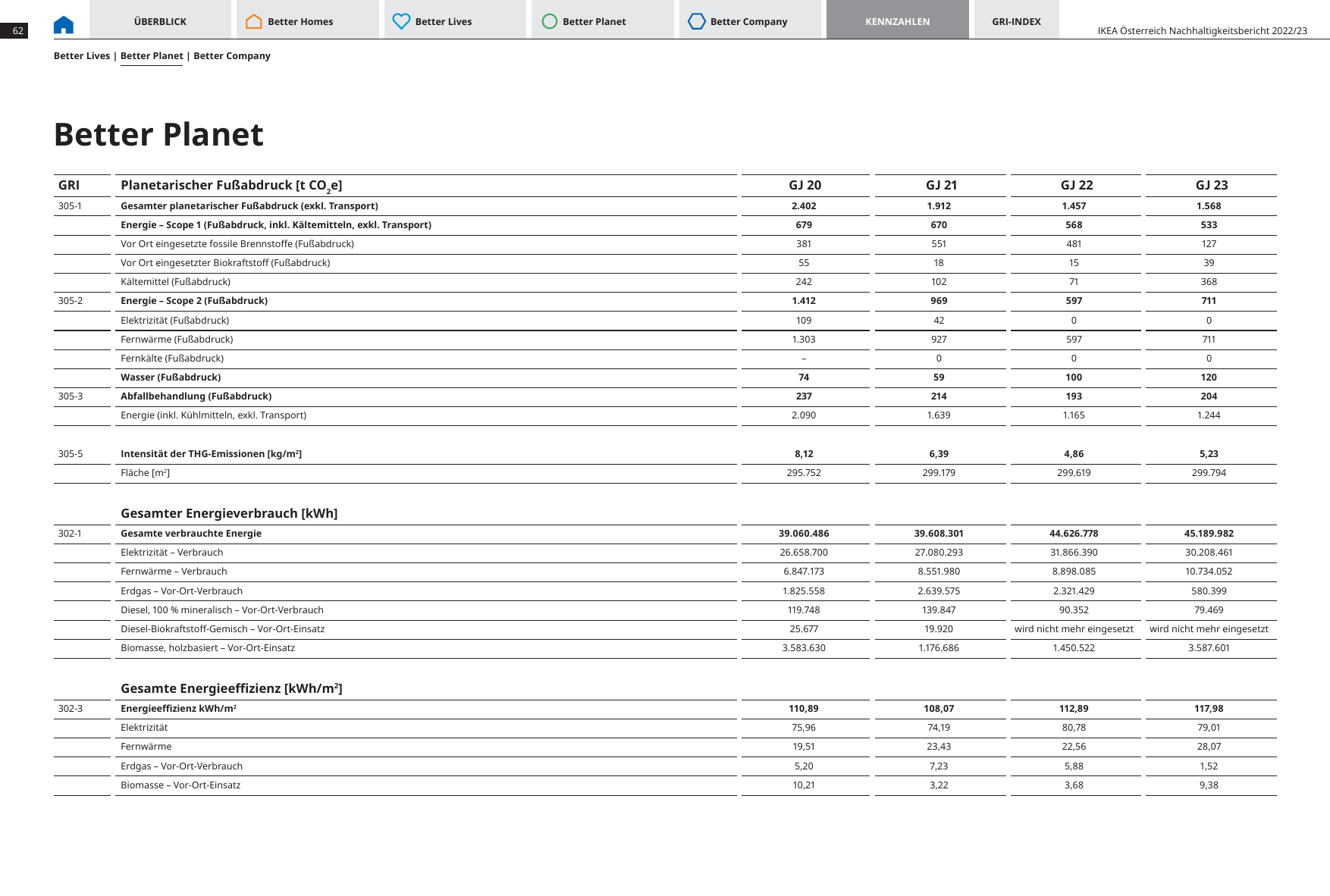The width and height of the screenshot is (1330, 896).
Task: Click the efficiency value 117,98
Action: 1209,709
